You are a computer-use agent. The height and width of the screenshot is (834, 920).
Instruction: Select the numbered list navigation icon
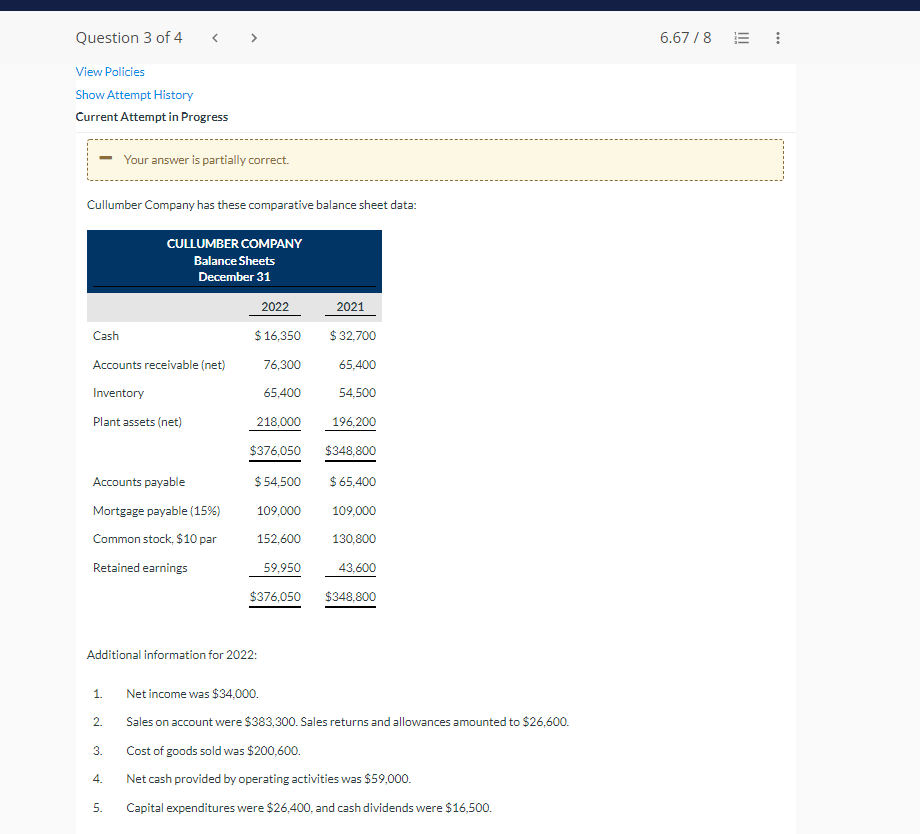[741, 37]
